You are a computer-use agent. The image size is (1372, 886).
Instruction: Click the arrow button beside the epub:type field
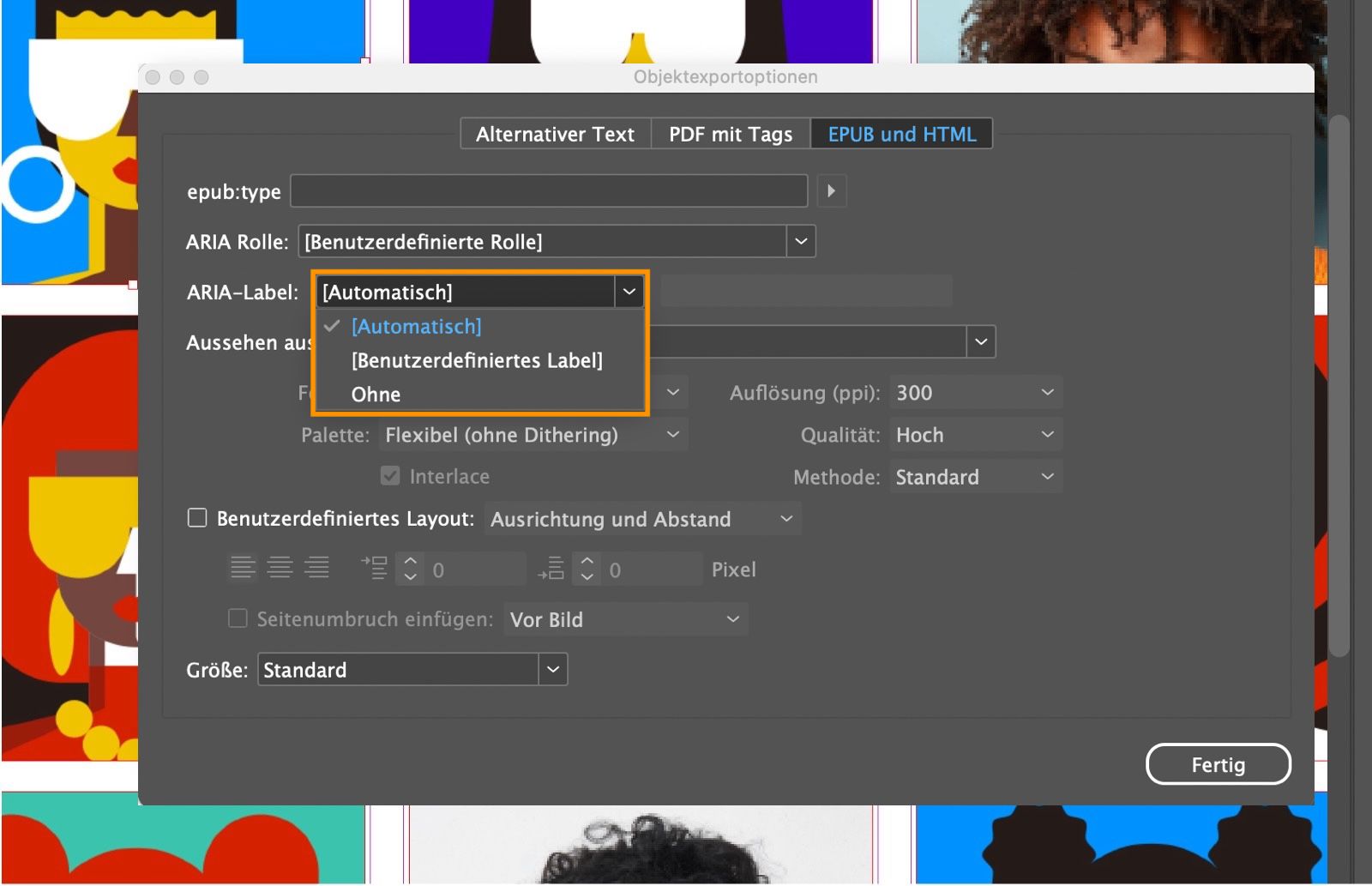tap(831, 190)
